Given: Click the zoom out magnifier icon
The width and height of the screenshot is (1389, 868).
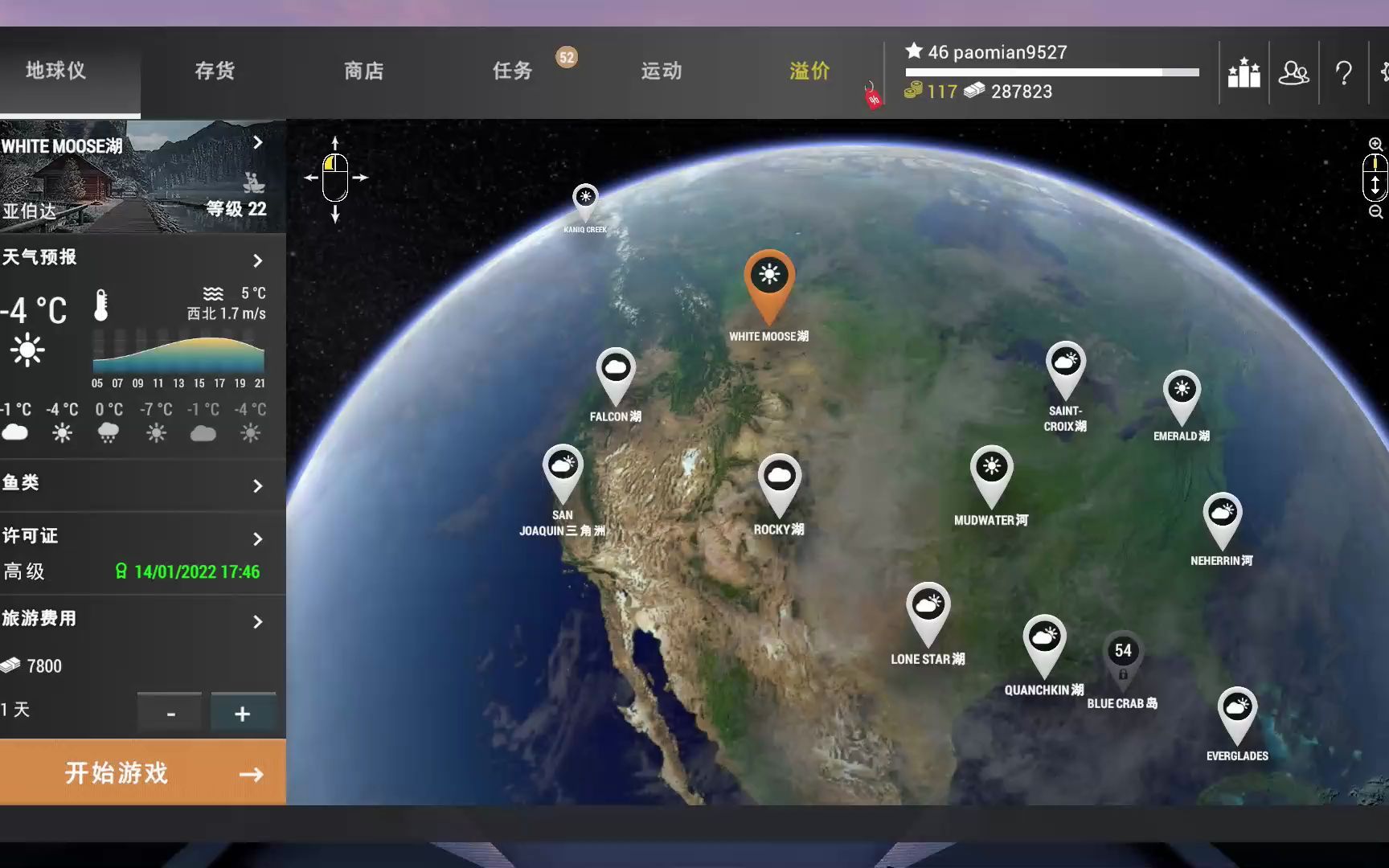Looking at the screenshot, I should tap(1375, 211).
